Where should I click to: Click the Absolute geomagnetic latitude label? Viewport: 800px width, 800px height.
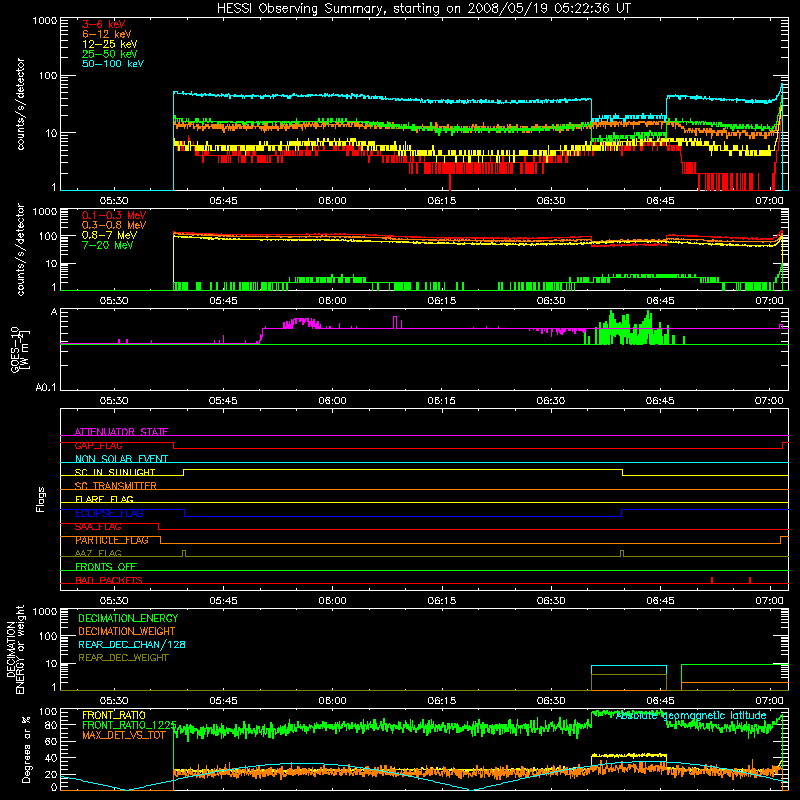coord(691,716)
